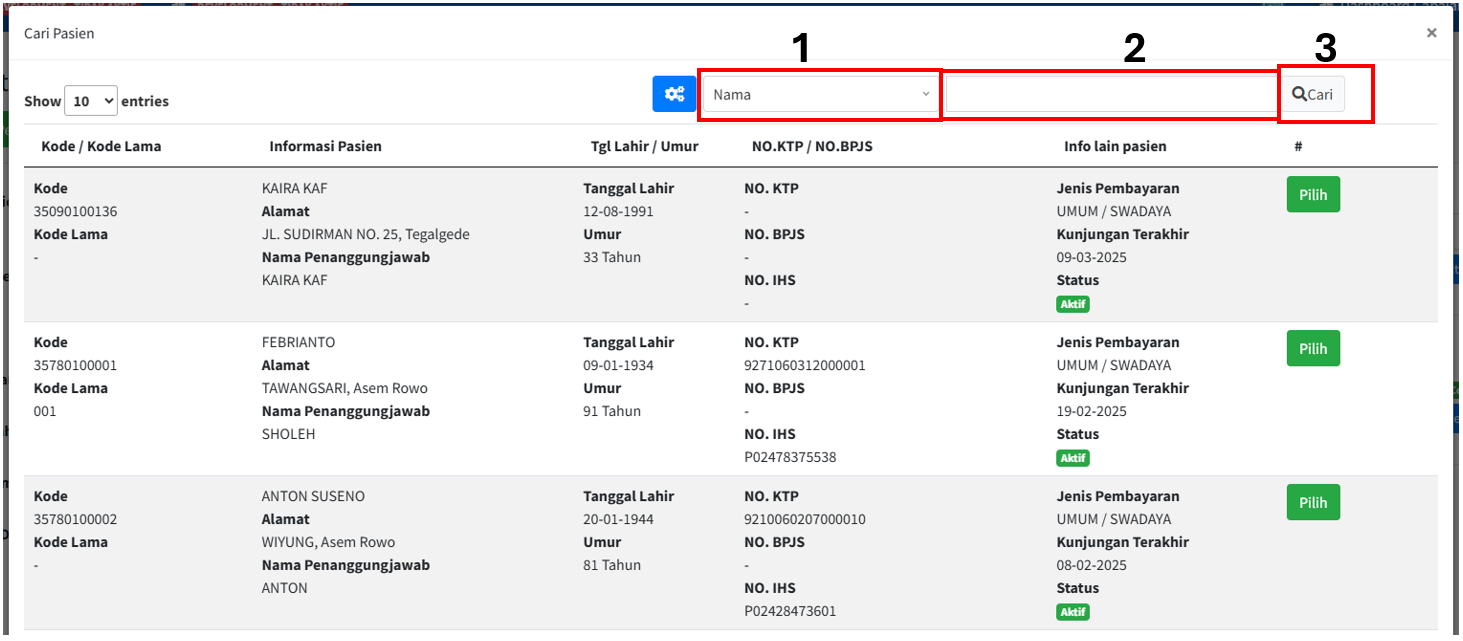The width and height of the screenshot is (1463, 641).
Task: Close the Cari Pasien dialog
Action: coord(1431,33)
